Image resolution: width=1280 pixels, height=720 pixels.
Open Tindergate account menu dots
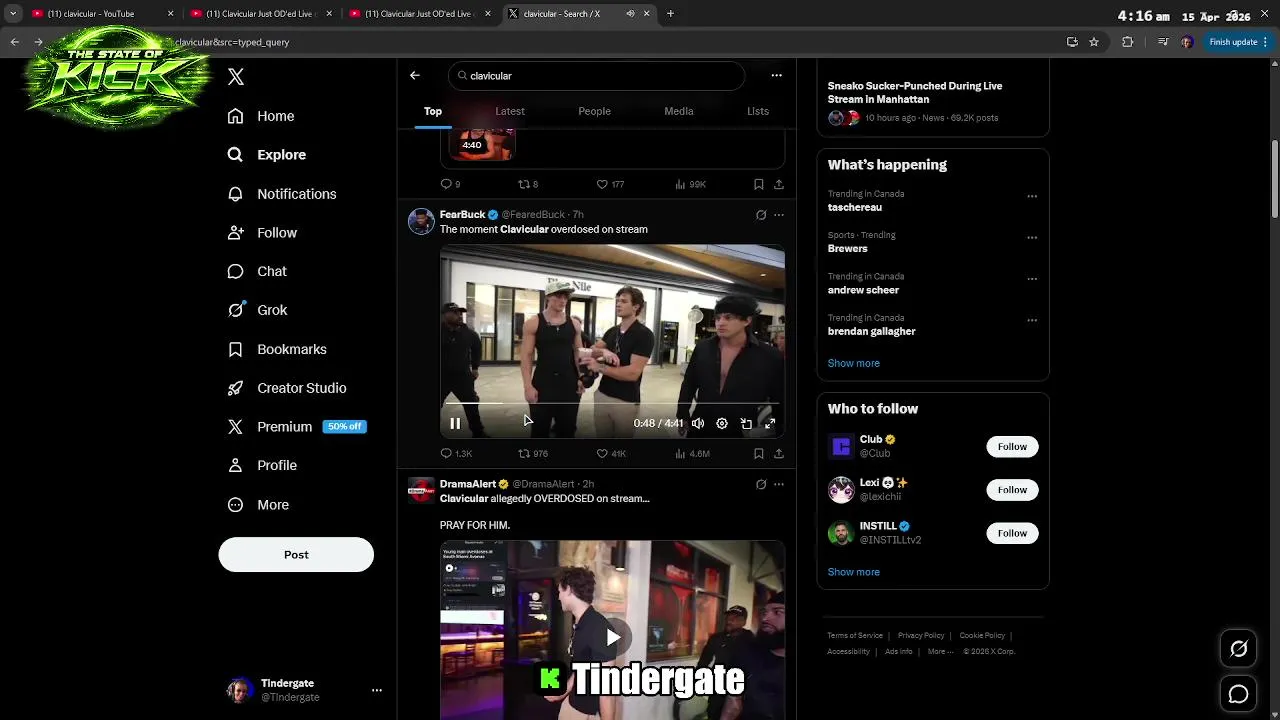click(377, 690)
